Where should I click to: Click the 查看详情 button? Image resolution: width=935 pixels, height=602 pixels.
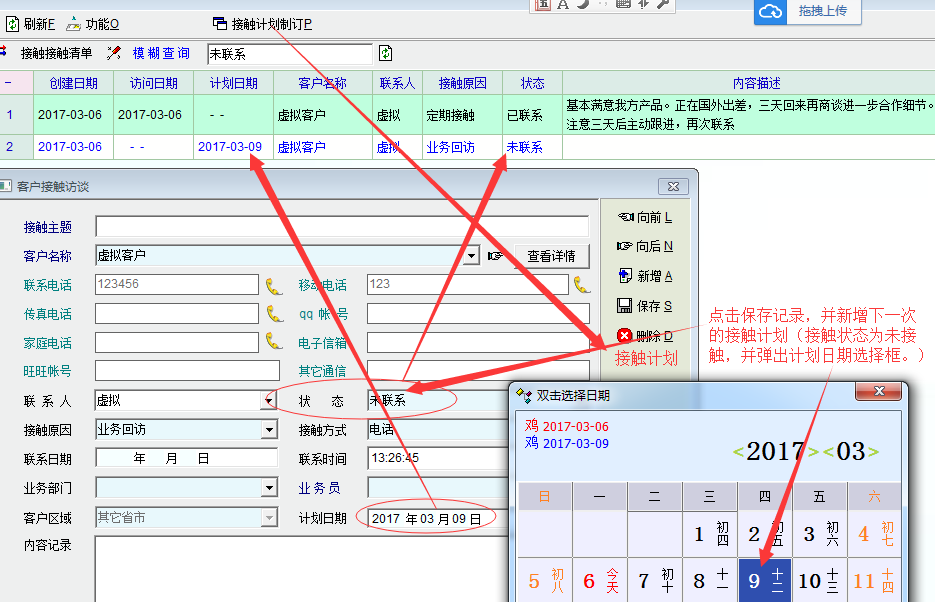[551, 256]
